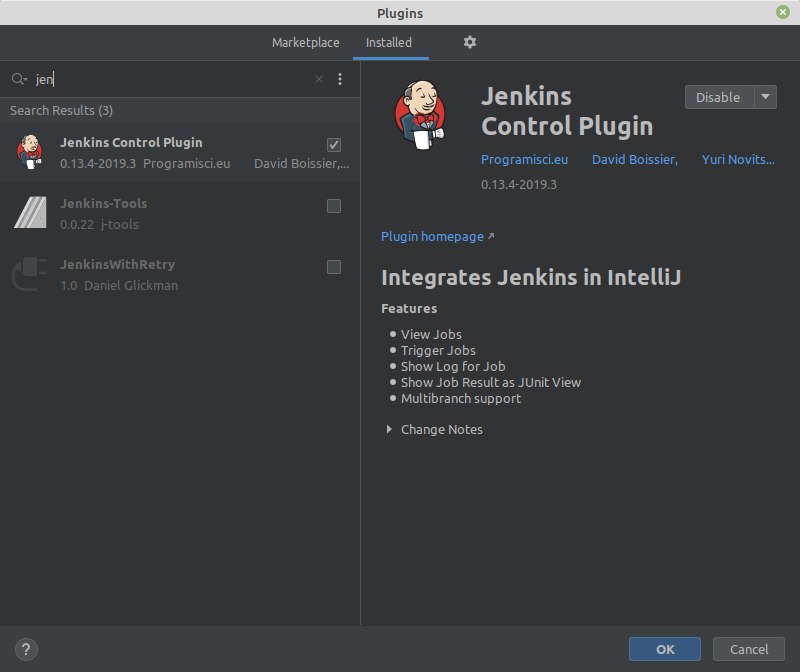800x672 pixels.
Task: Switch to the Marketplace tab
Action: (306, 42)
